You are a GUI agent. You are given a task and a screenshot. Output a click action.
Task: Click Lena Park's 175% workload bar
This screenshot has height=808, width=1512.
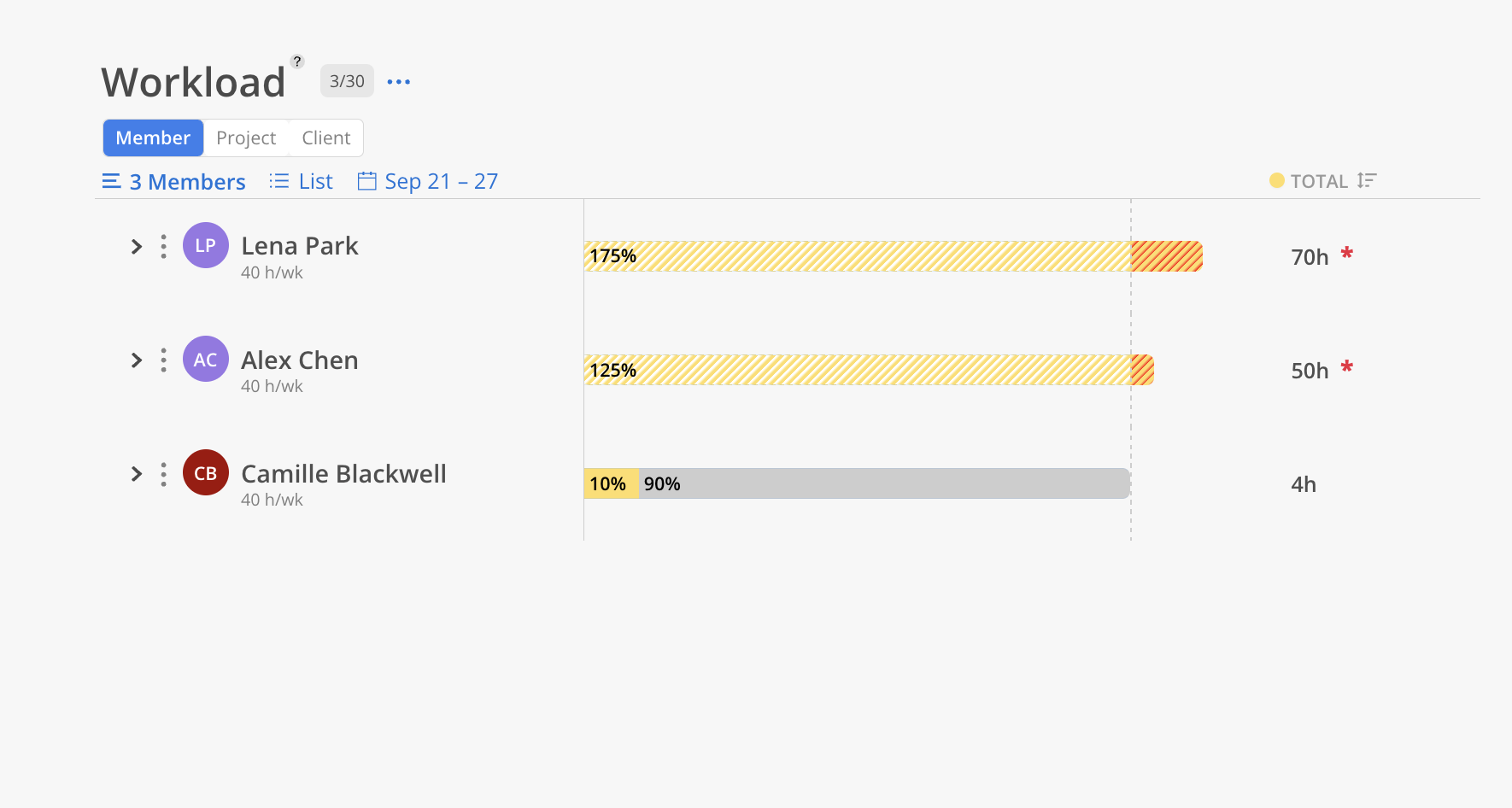pos(894,256)
